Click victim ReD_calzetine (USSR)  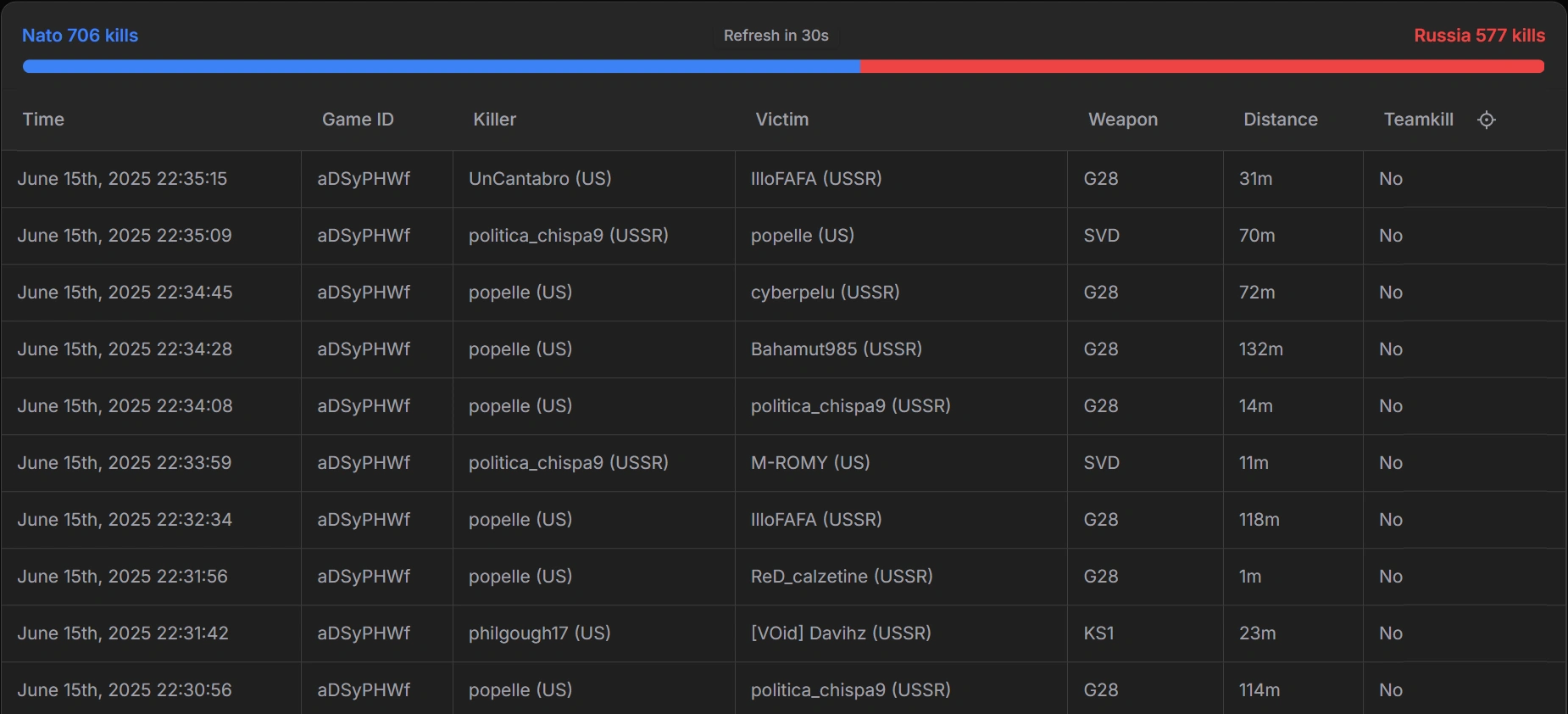(x=841, y=577)
